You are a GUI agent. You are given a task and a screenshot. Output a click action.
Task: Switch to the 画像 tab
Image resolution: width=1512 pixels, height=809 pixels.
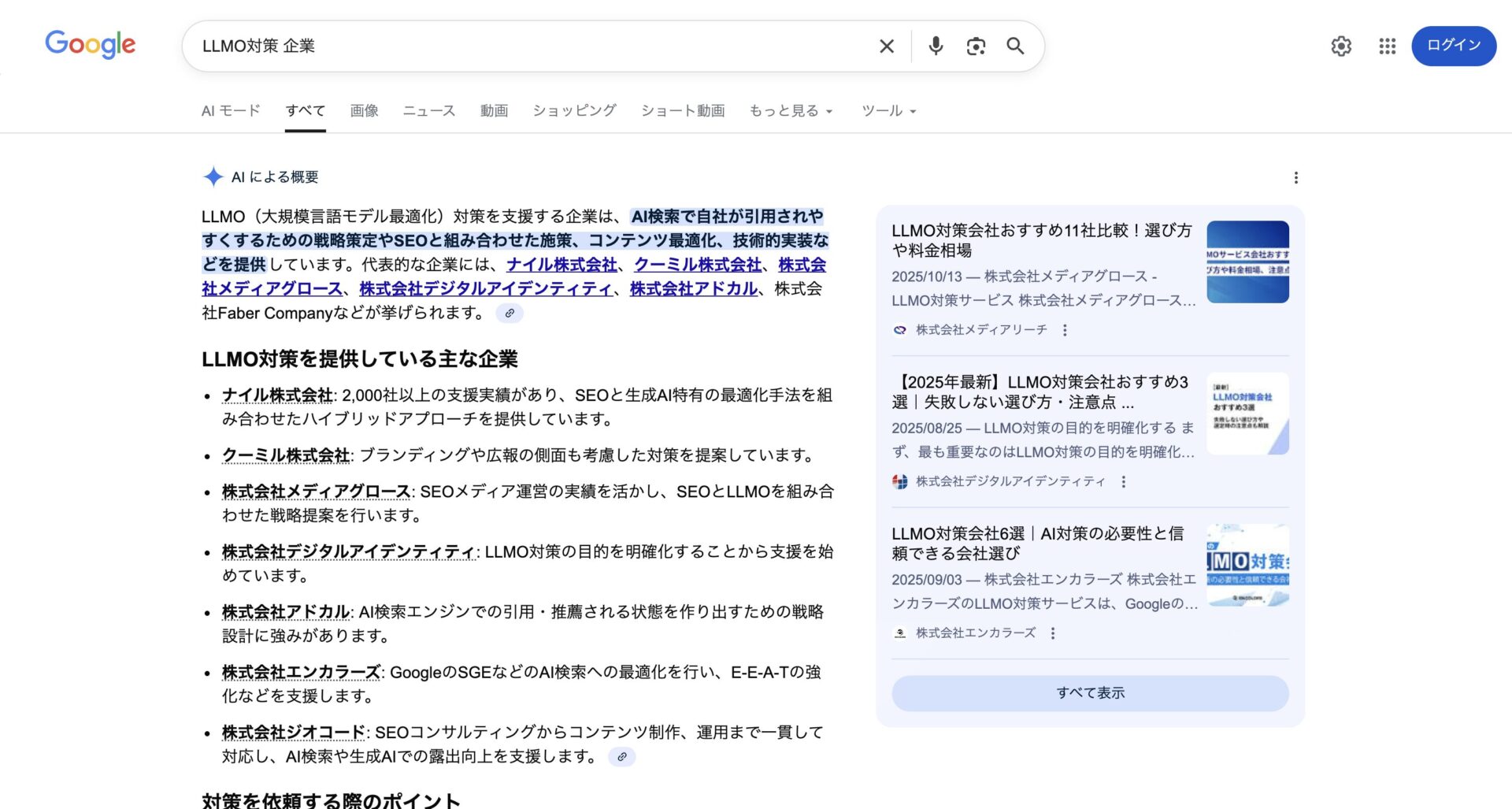(x=365, y=110)
